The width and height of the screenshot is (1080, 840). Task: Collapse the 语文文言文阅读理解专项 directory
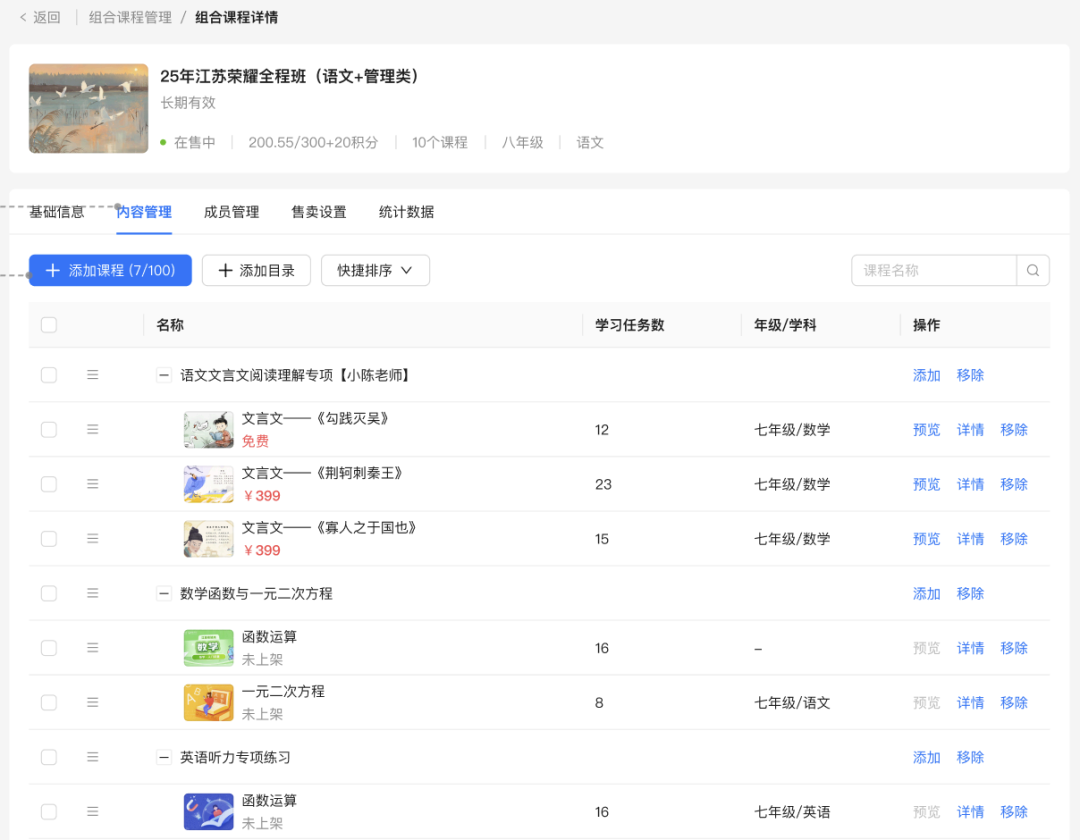coord(164,375)
